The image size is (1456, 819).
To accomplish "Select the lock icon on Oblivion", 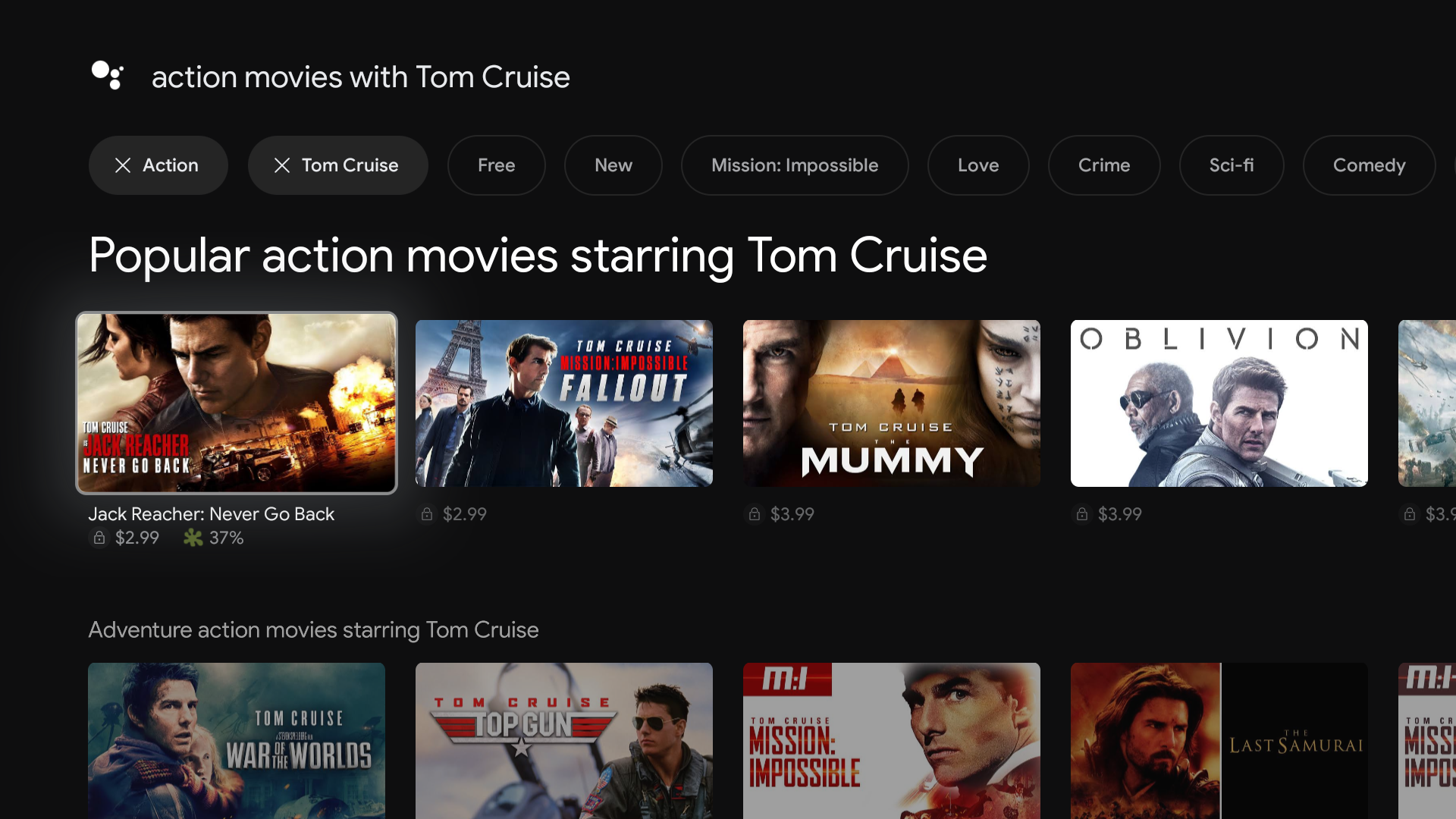I will 1082,514.
